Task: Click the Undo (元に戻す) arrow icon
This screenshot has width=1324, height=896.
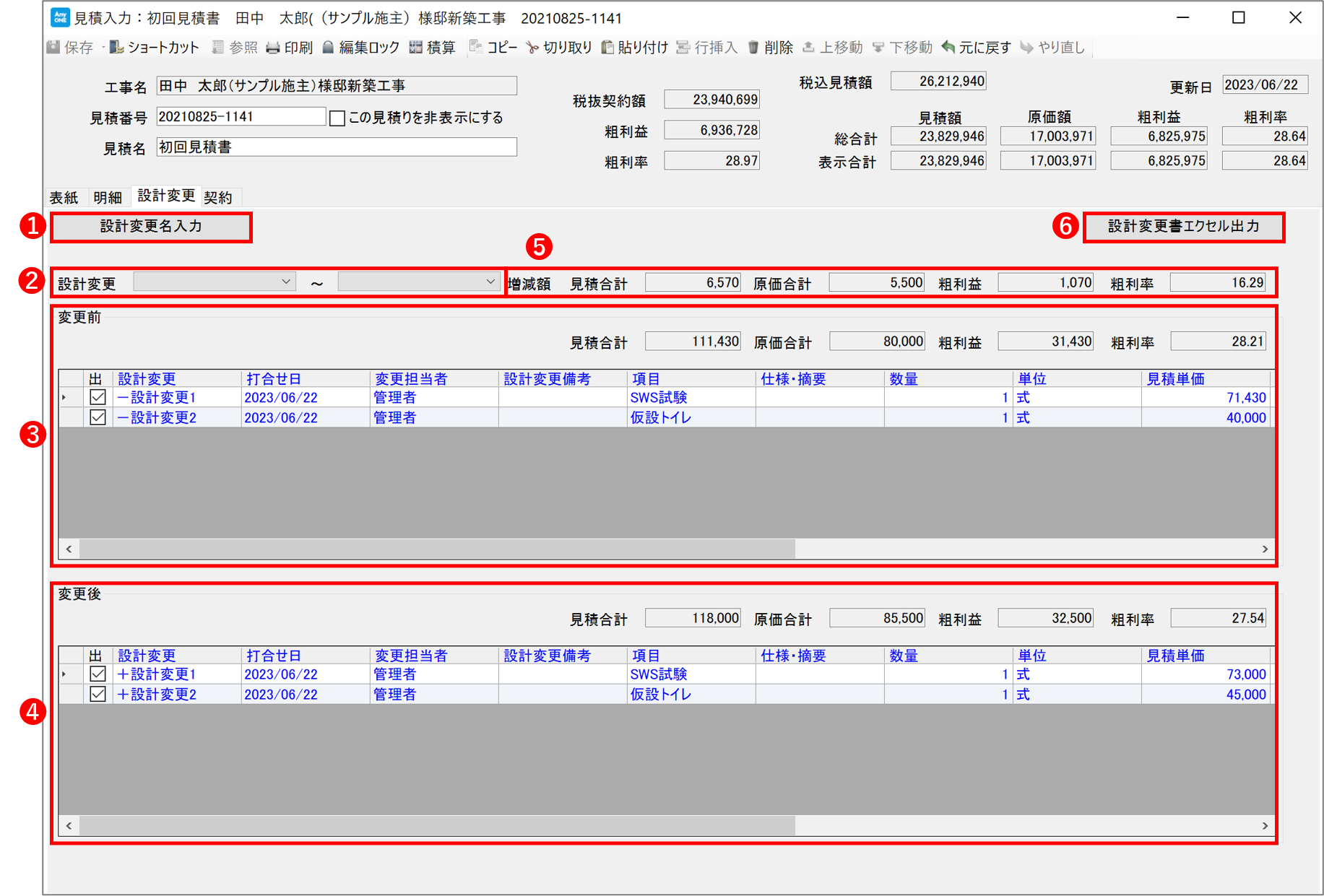Action: click(x=948, y=48)
